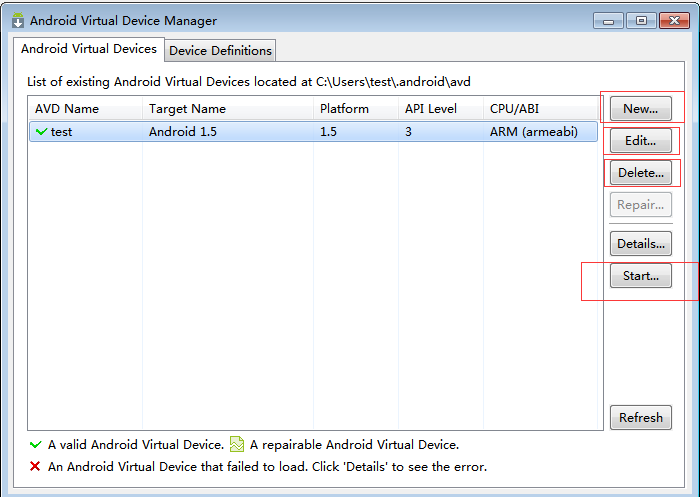Maximize the AVD Manager window
This screenshot has height=497, width=700.
click(641, 21)
